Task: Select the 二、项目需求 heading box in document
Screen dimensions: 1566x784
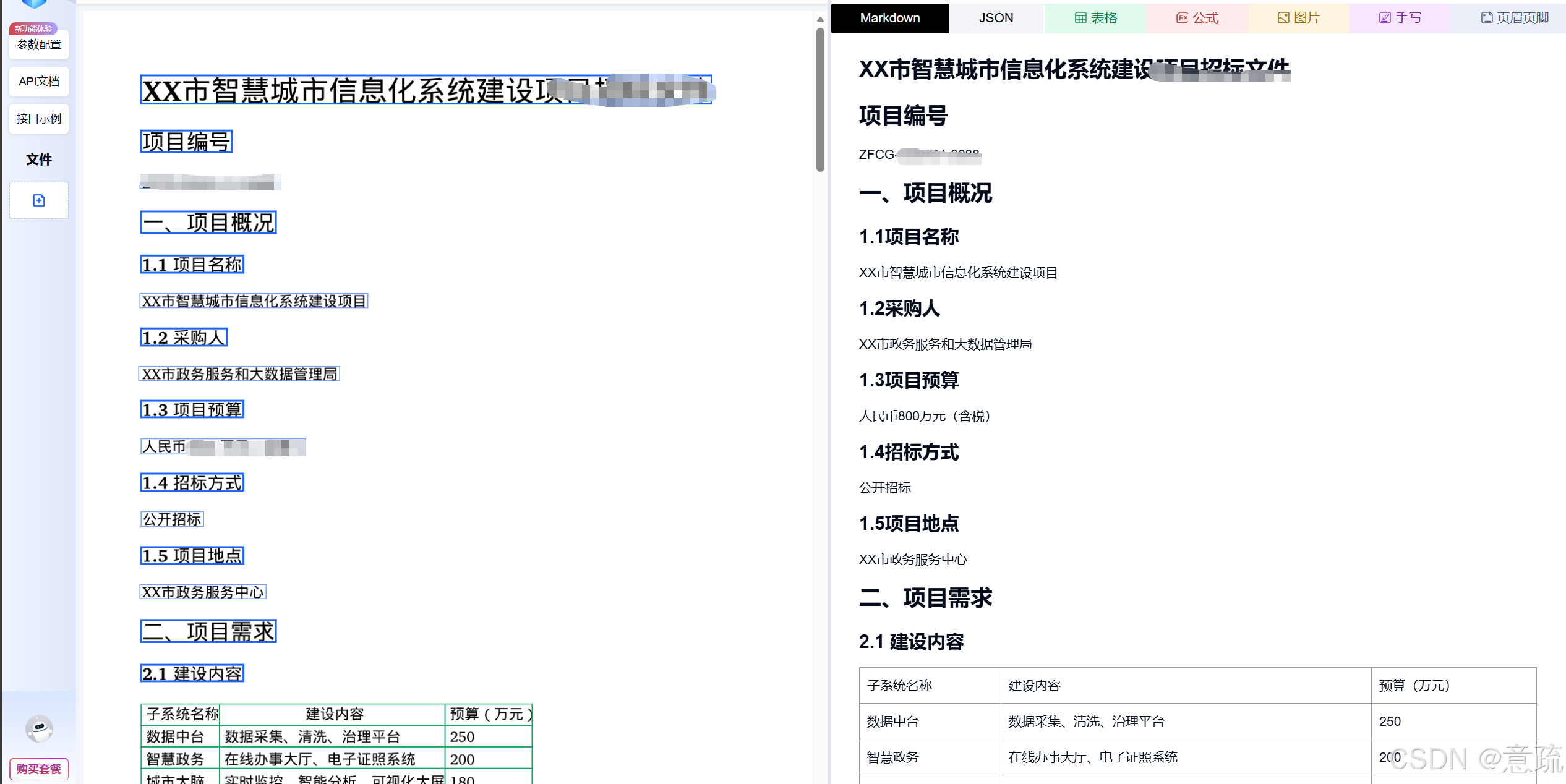Action: [x=208, y=632]
